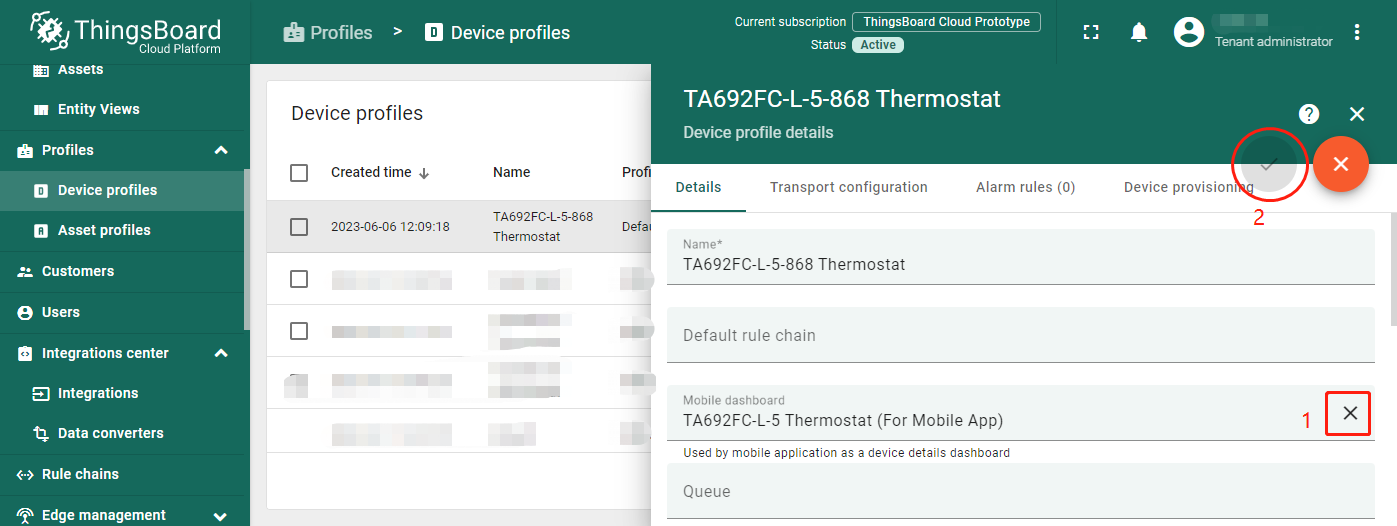The height and width of the screenshot is (526, 1397).
Task: Click the Name input field
Action: [1020, 257]
